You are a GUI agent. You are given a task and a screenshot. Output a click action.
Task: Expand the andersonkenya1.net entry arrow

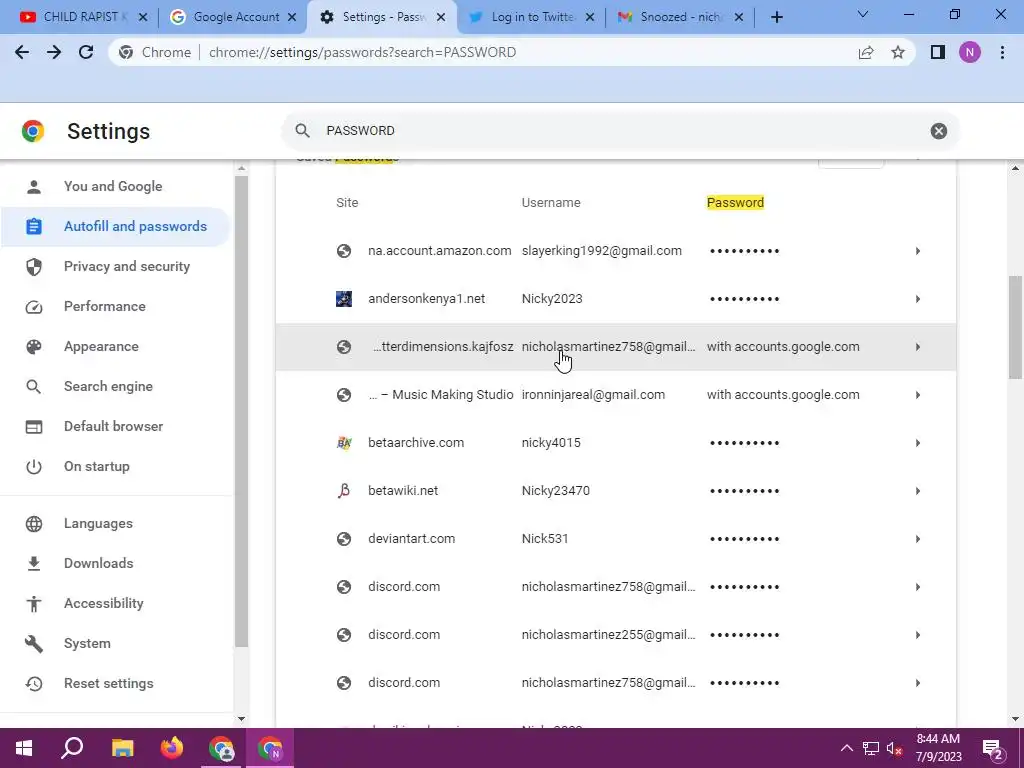tap(918, 299)
